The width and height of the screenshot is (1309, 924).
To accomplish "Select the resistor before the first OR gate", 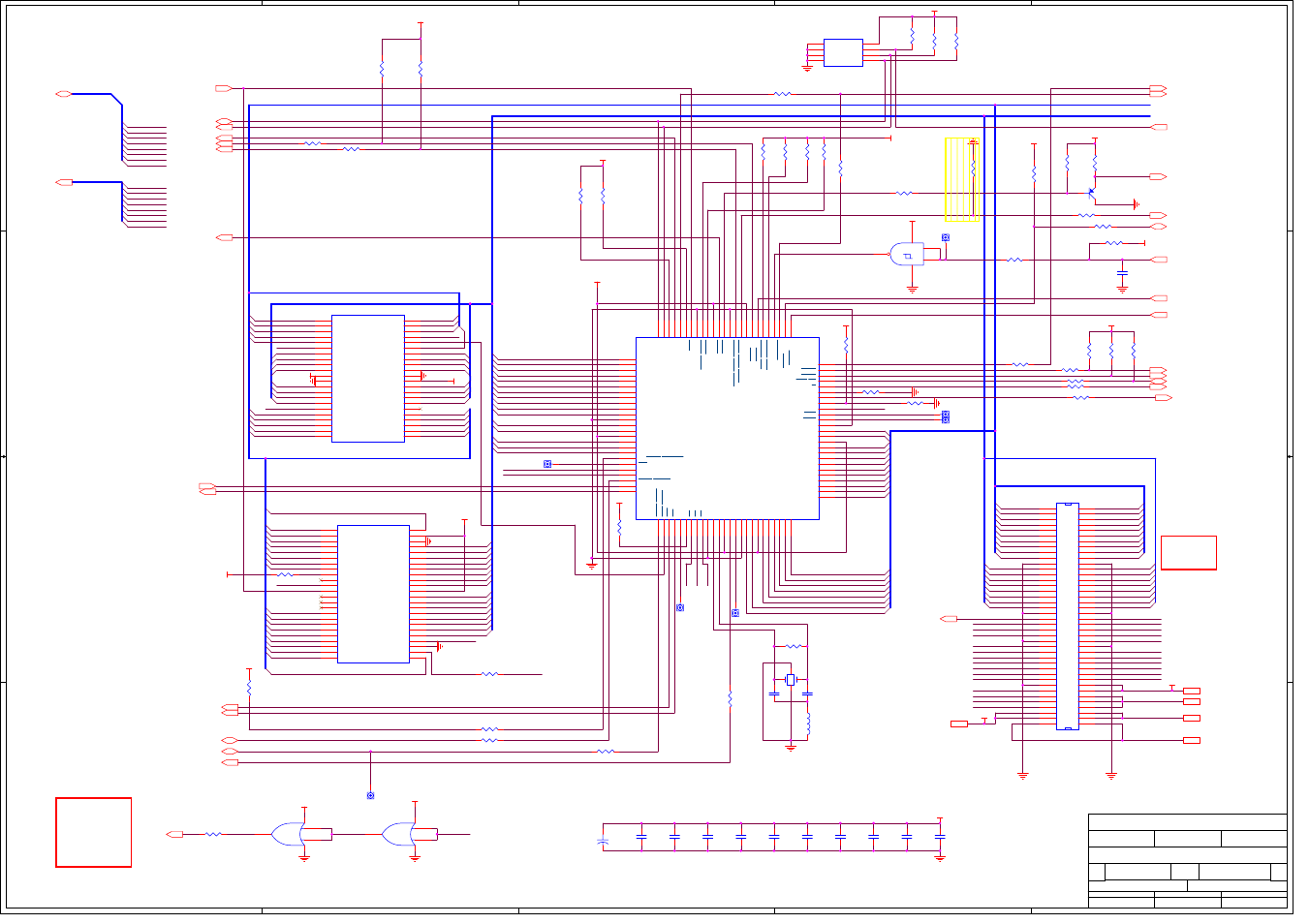I will 213,834.
